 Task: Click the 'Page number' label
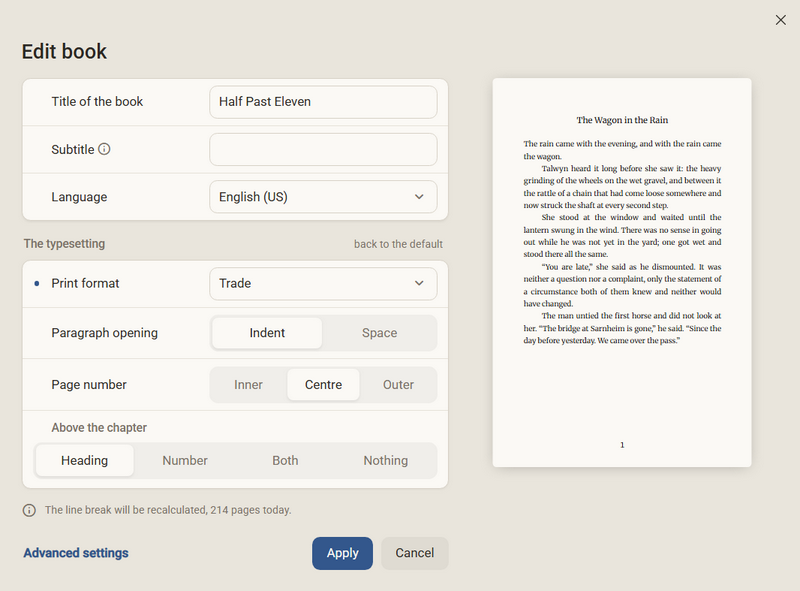pyautogui.click(x=89, y=385)
